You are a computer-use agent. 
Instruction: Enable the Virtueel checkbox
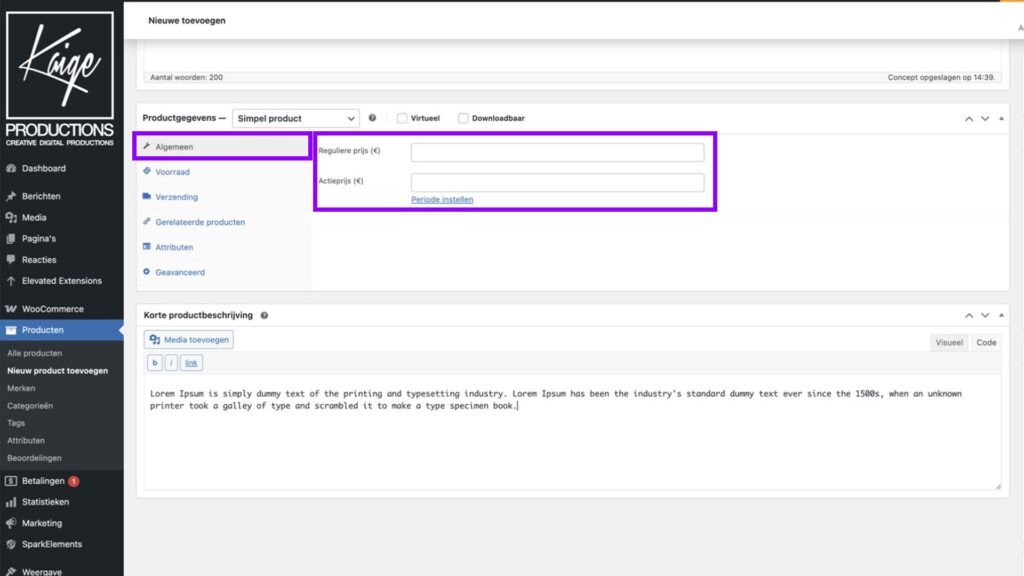(401, 117)
